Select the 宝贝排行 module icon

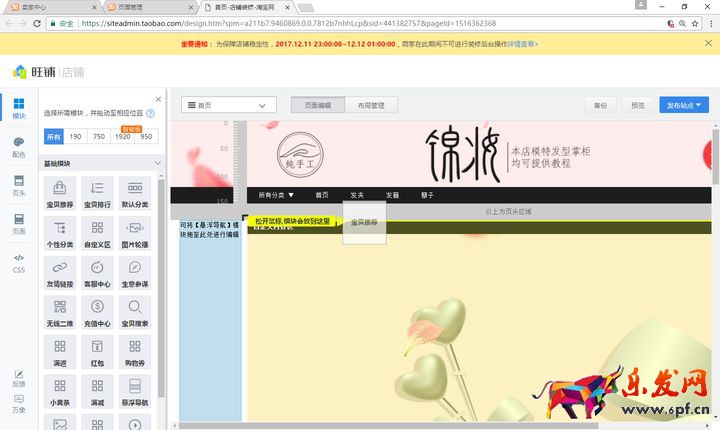pyautogui.click(x=97, y=193)
